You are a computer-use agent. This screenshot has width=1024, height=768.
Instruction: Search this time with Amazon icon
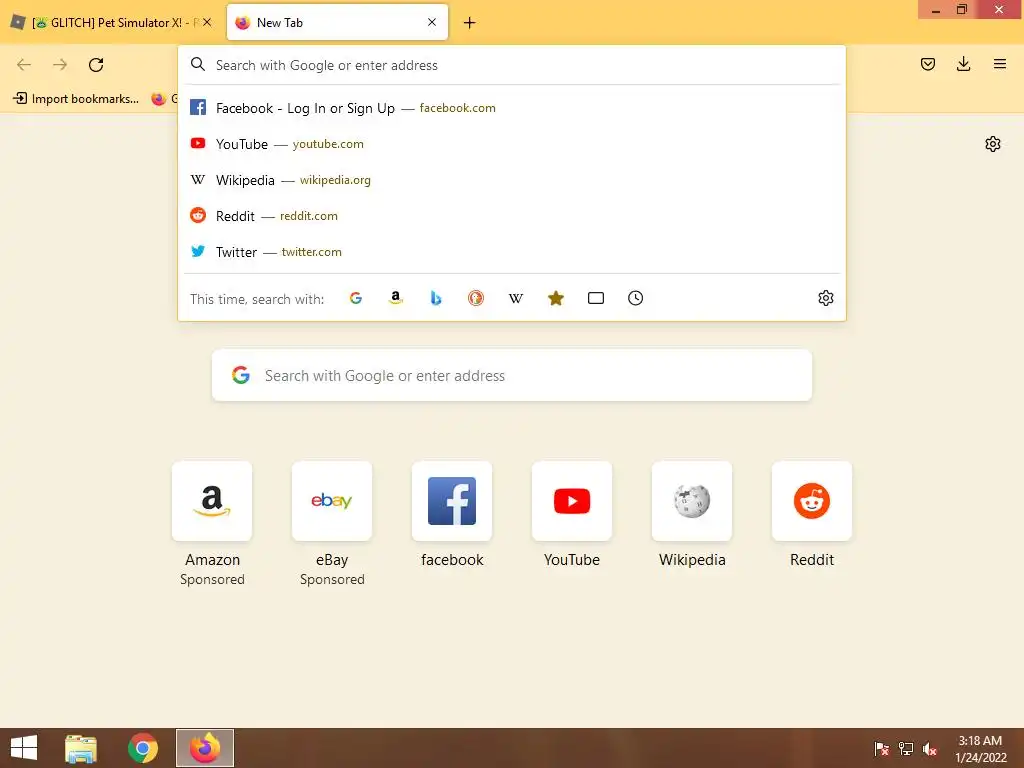(x=396, y=298)
